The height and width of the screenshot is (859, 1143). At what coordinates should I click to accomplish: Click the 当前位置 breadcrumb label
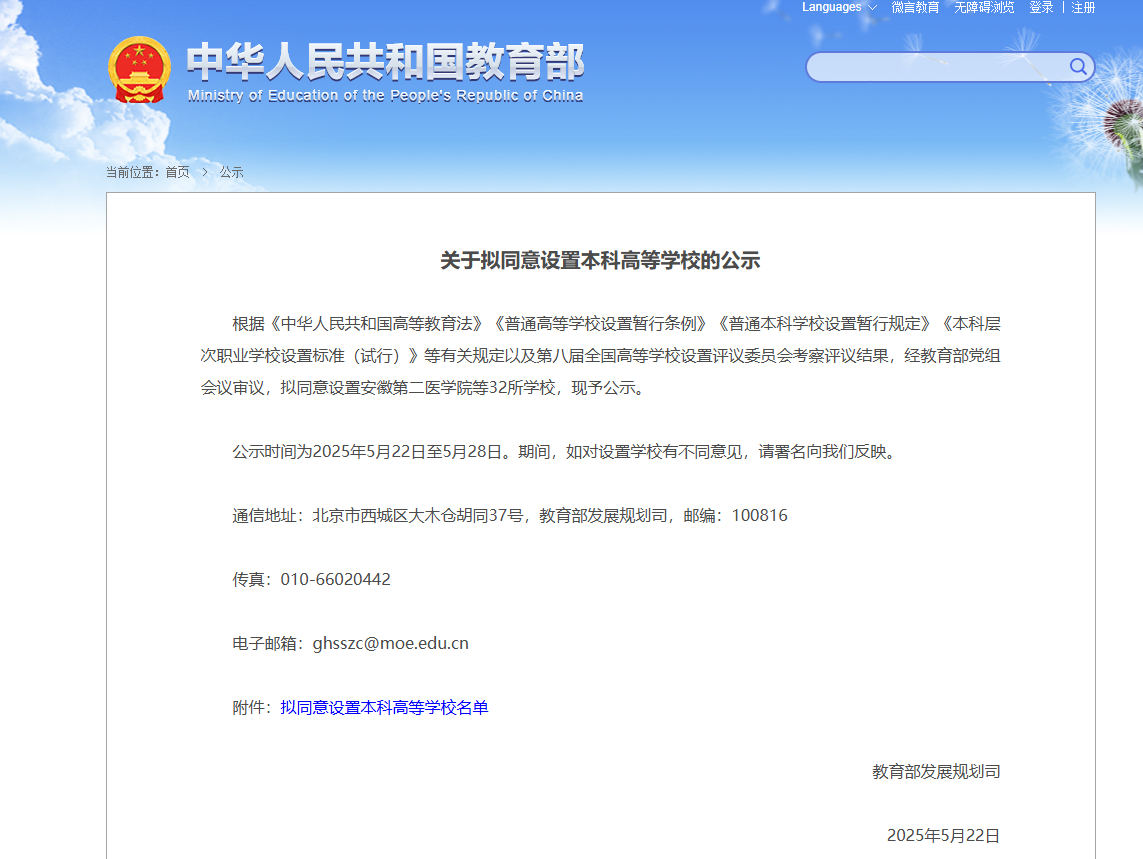(131, 172)
